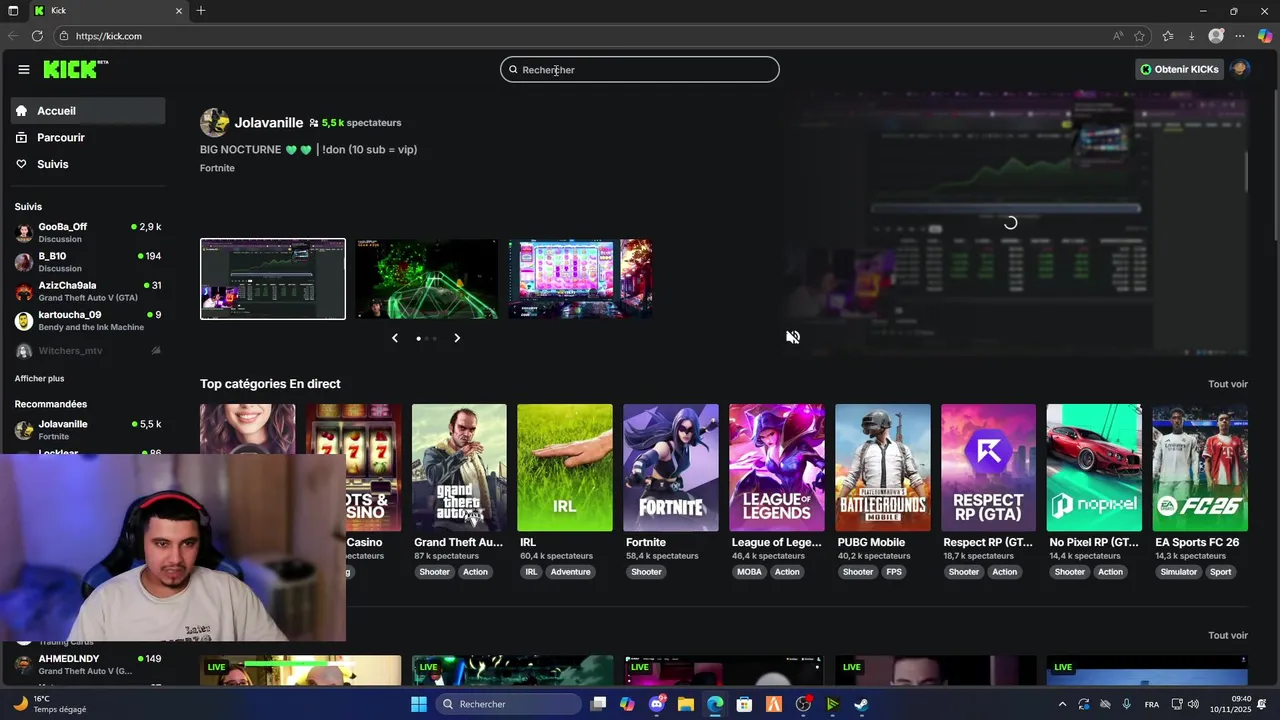Open AHMEDLNDY recommended channel

[89, 665]
